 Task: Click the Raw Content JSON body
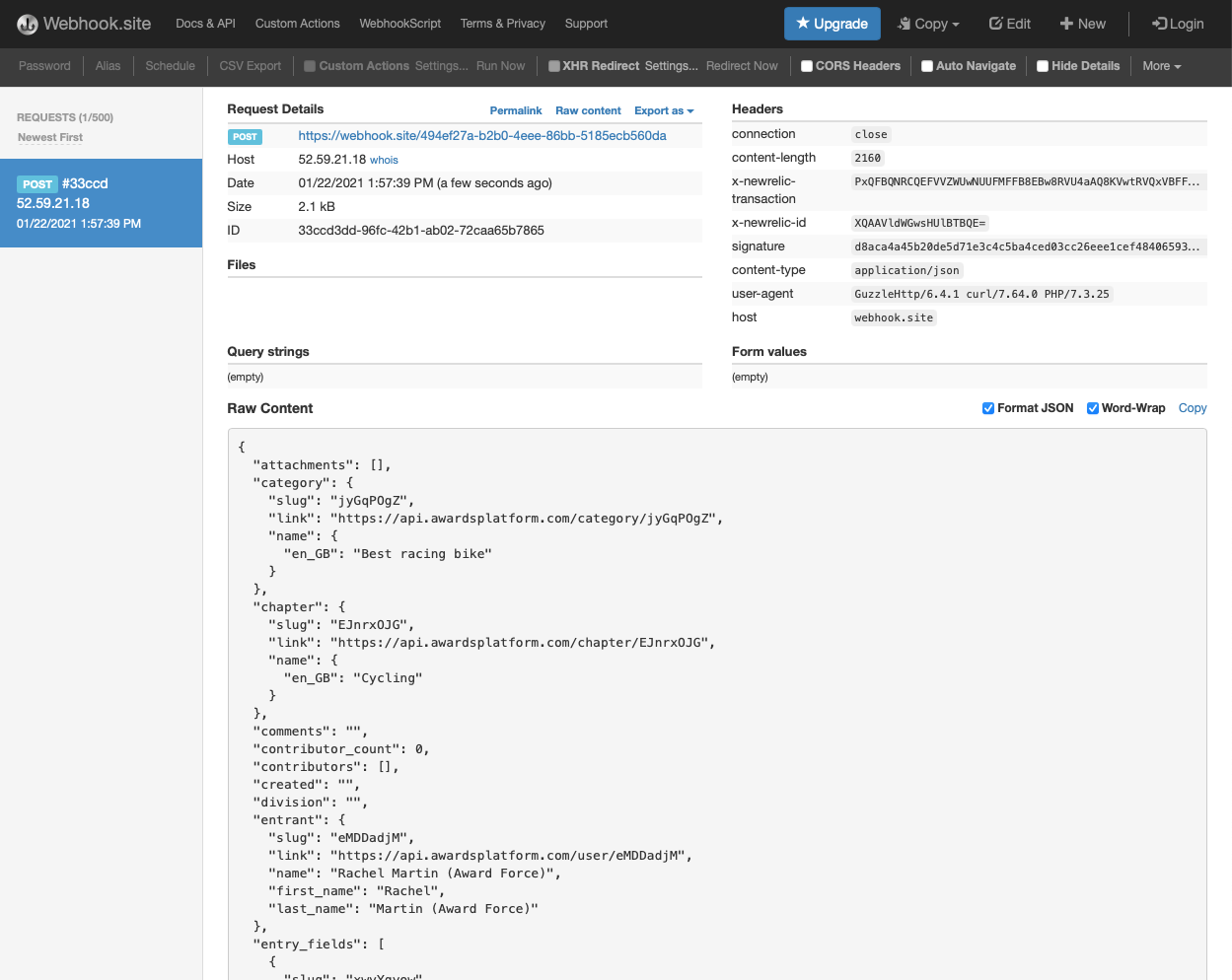click(717, 704)
